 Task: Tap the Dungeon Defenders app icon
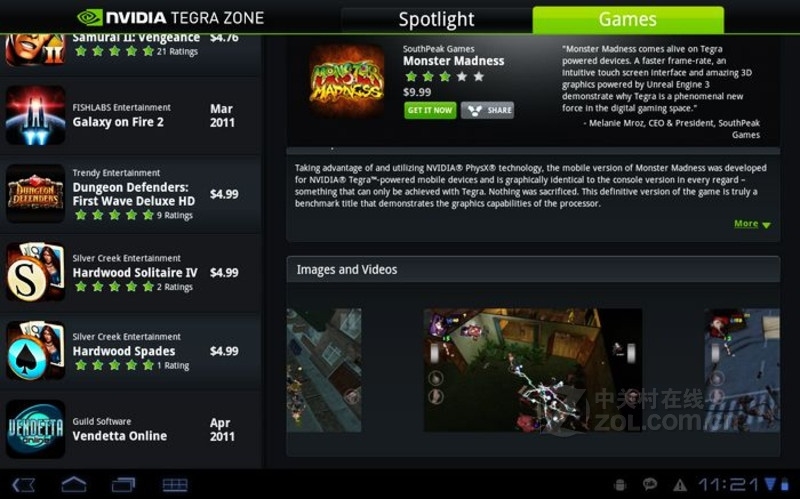tap(35, 193)
